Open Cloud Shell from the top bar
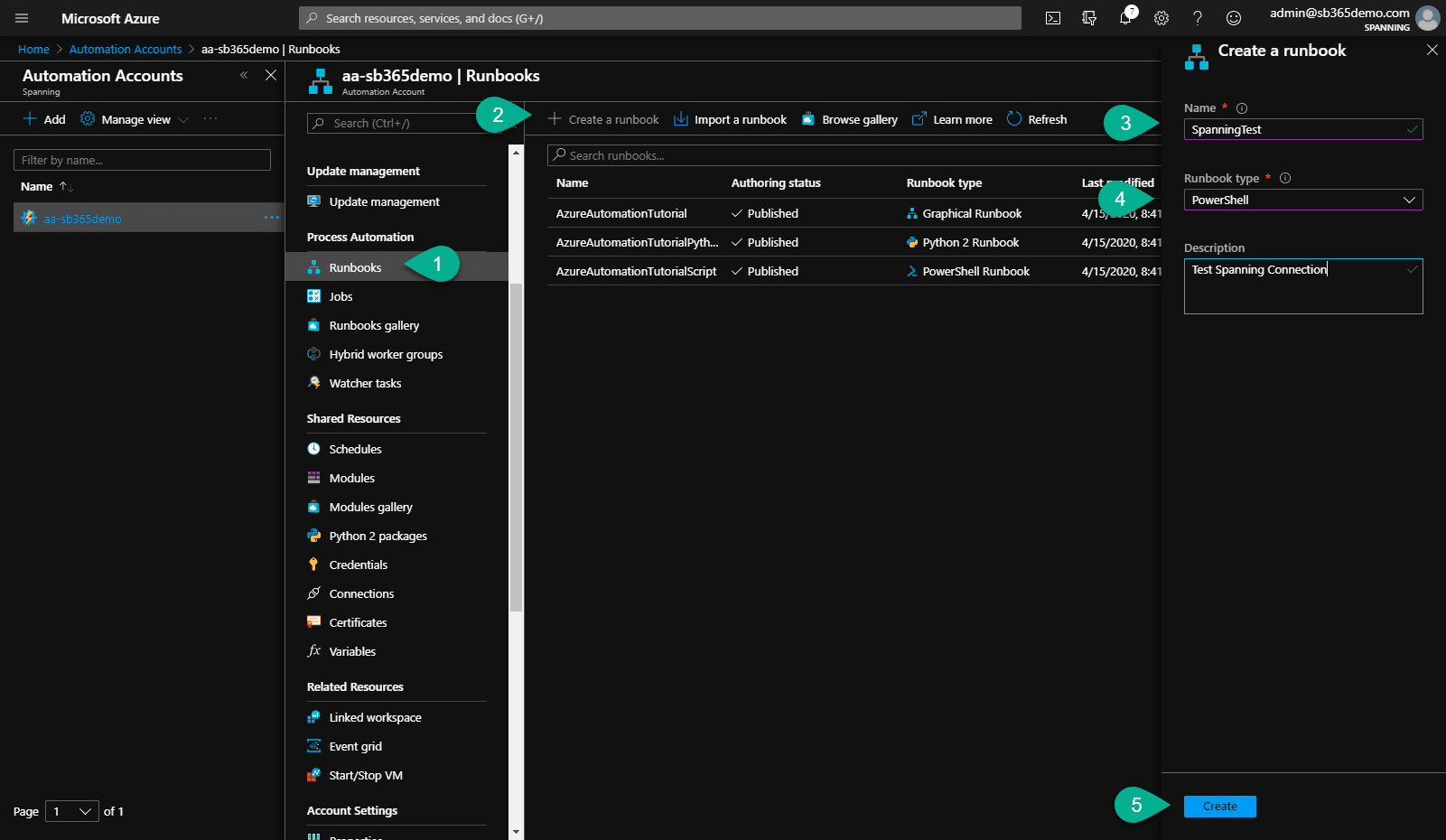The height and width of the screenshot is (840, 1446). tap(1053, 18)
